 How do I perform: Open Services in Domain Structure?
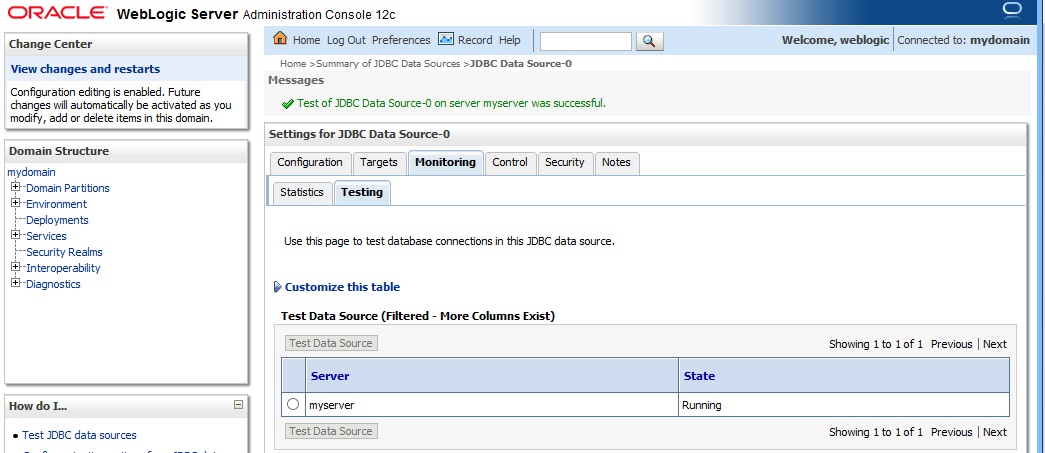coord(46,236)
